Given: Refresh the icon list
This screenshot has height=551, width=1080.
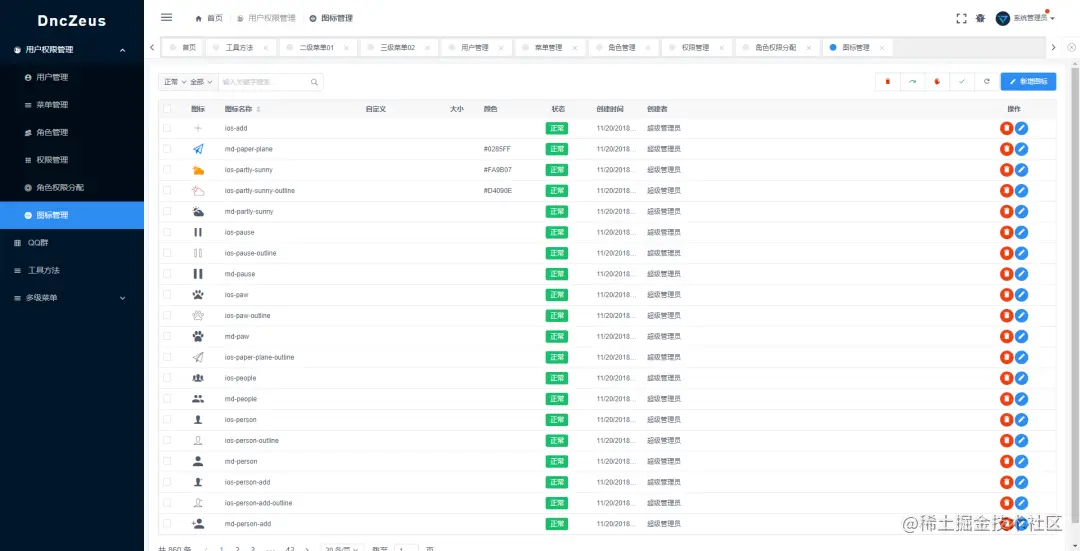Looking at the screenshot, I should [x=987, y=81].
